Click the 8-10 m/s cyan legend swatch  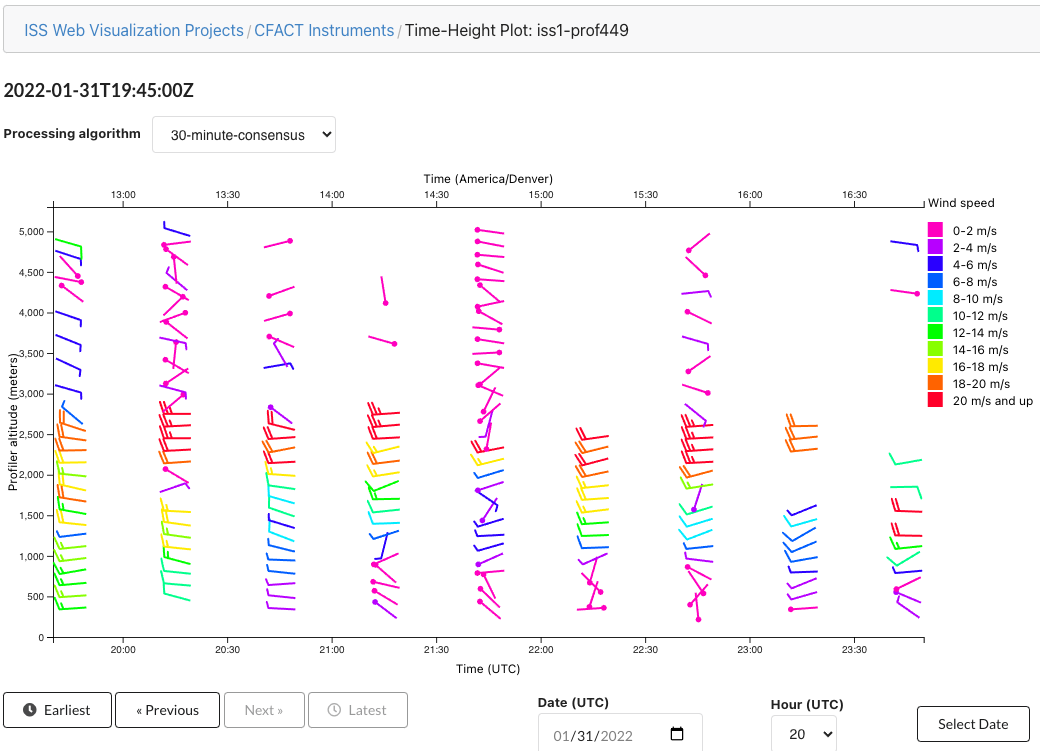[936, 298]
